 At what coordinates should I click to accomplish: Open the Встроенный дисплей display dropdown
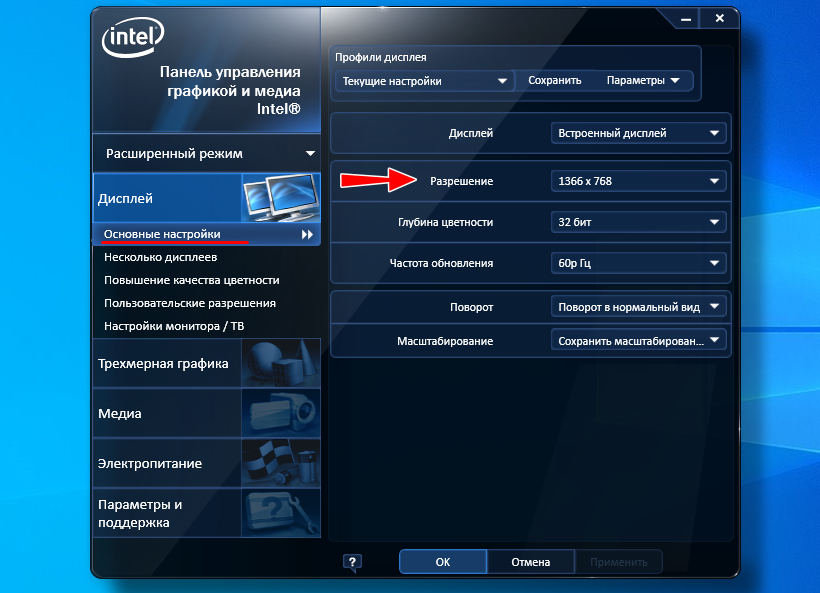coord(639,133)
